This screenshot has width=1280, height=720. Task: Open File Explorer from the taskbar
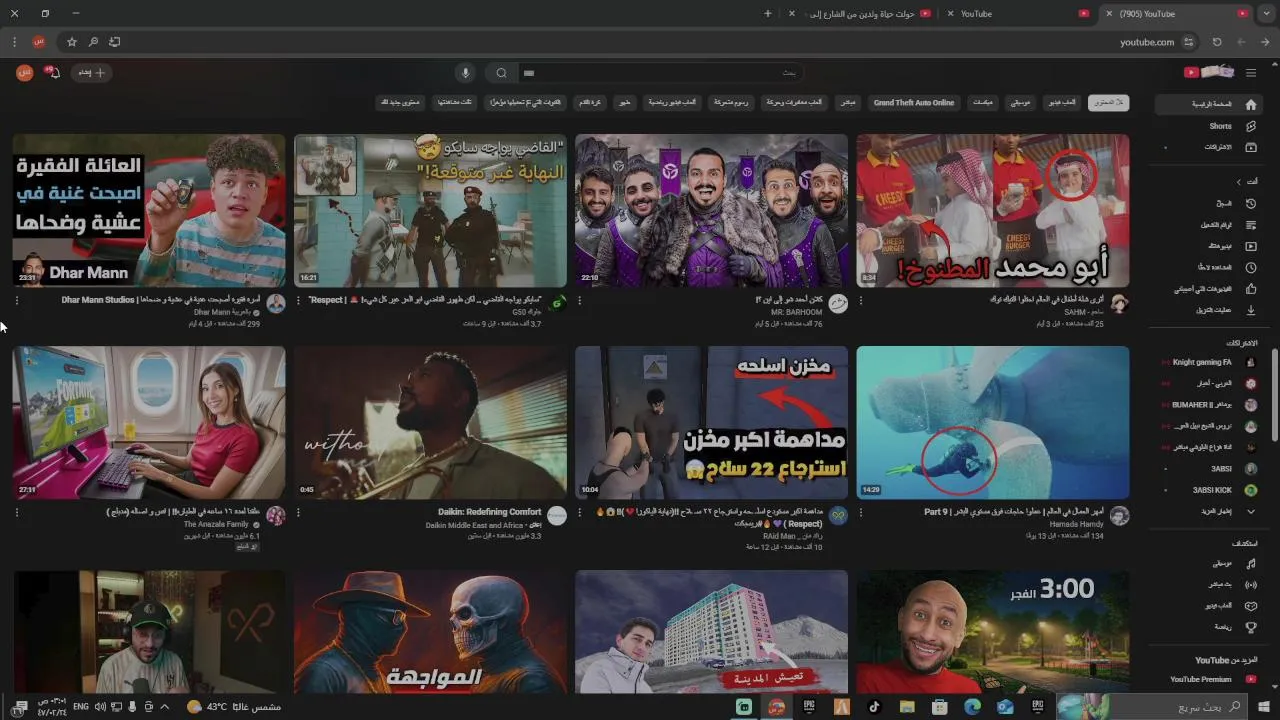pyautogui.click(x=907, y=707)
